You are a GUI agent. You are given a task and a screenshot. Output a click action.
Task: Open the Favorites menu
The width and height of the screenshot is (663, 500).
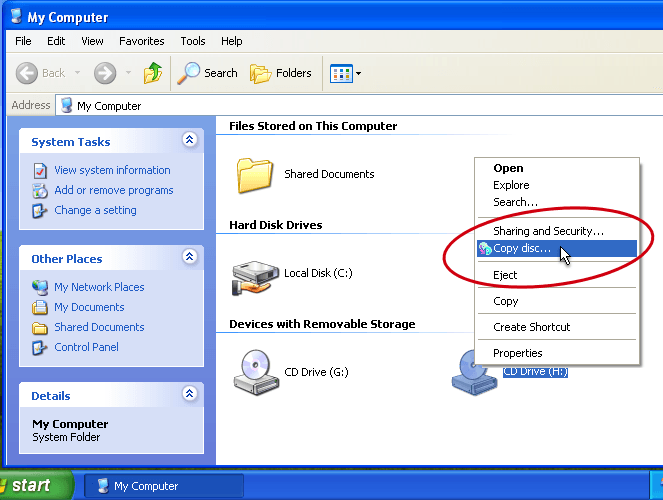[141, 41]
